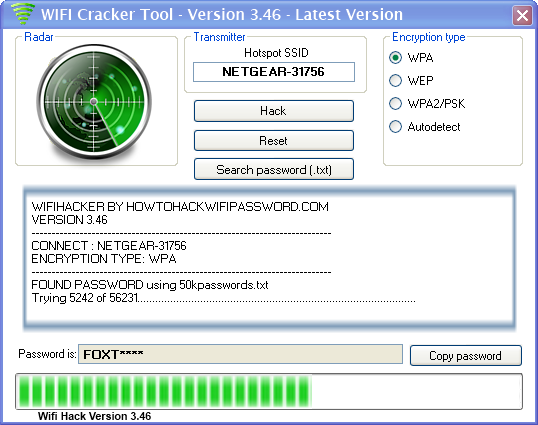This screenshot has height=425, width=538.
Task: Copy the found password
Action: (x=466, y=356)
